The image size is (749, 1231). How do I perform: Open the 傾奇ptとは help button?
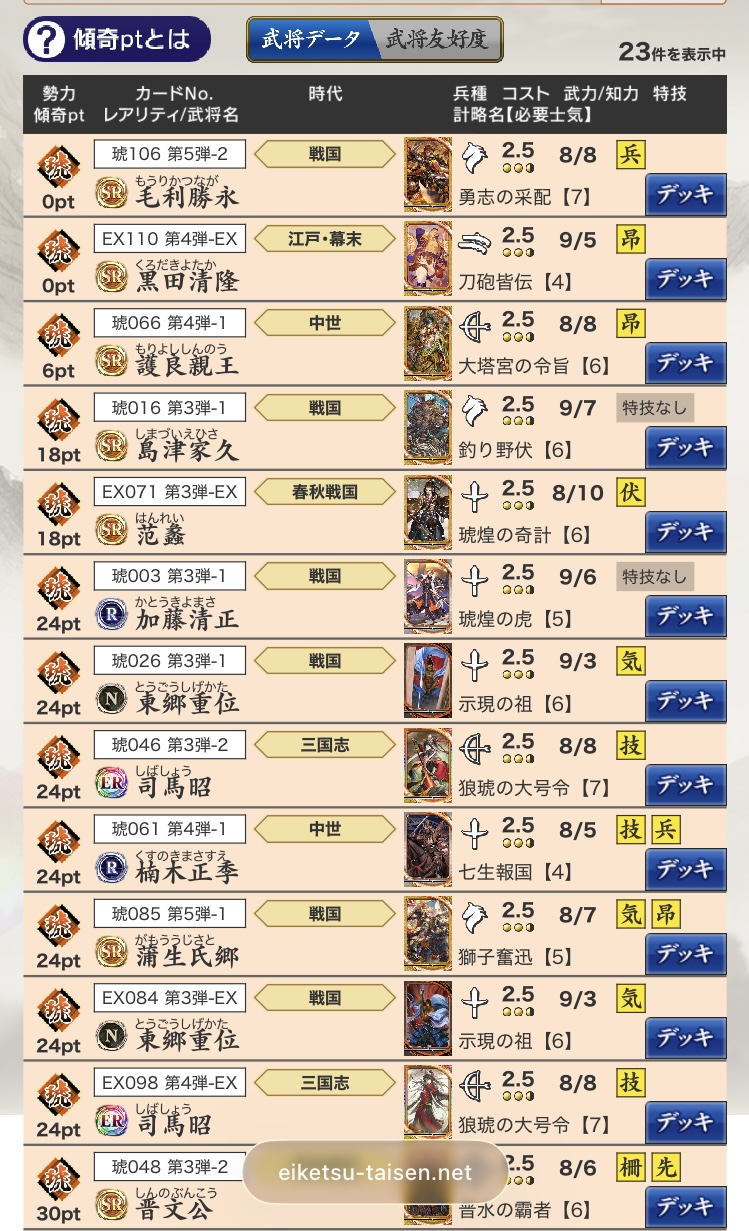click(x=118, y=40)
